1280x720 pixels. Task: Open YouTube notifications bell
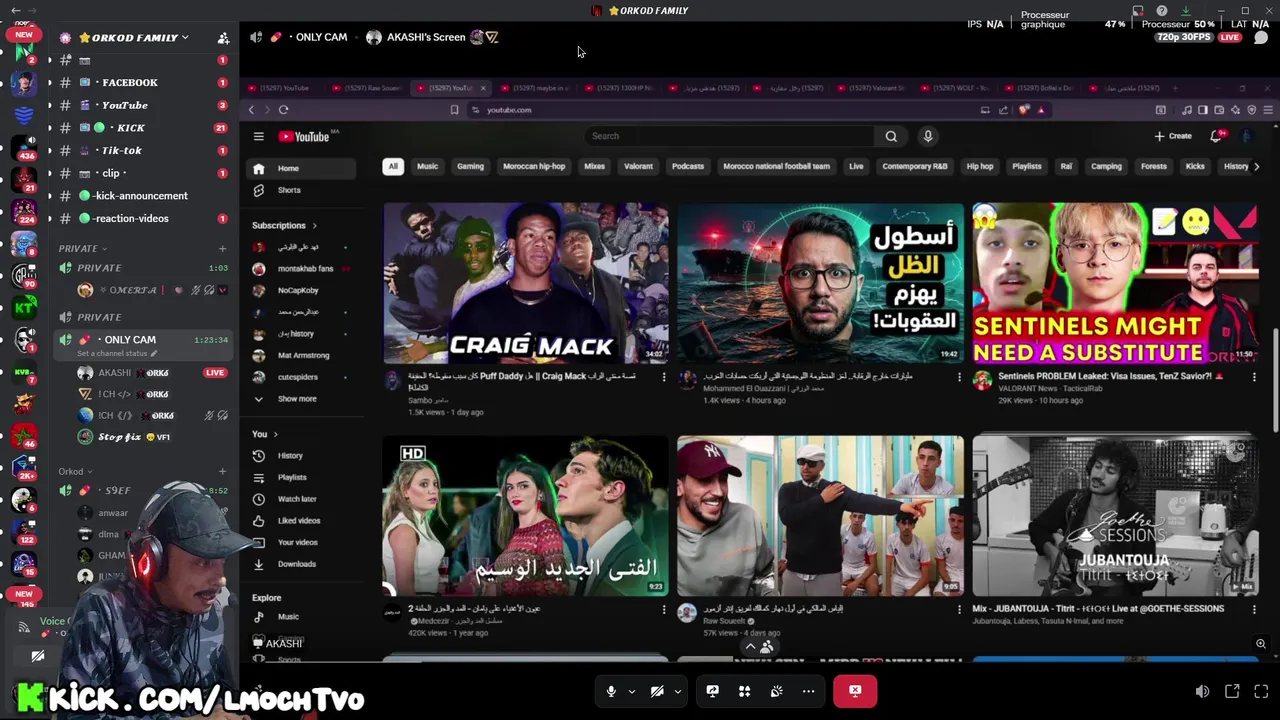click(1216, 136)
